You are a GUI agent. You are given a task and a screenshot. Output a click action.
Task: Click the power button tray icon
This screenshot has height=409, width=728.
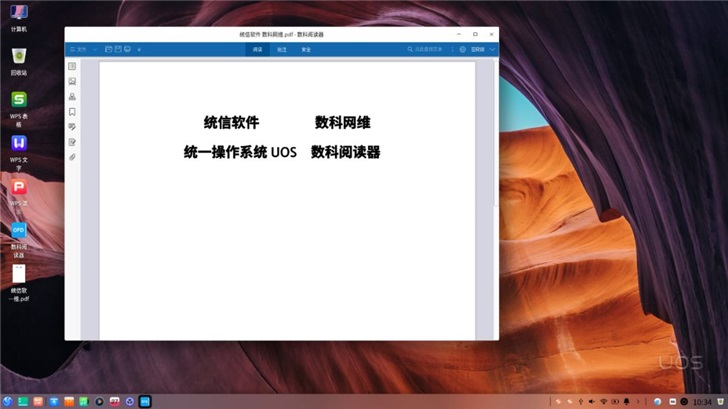click(684, 402)
